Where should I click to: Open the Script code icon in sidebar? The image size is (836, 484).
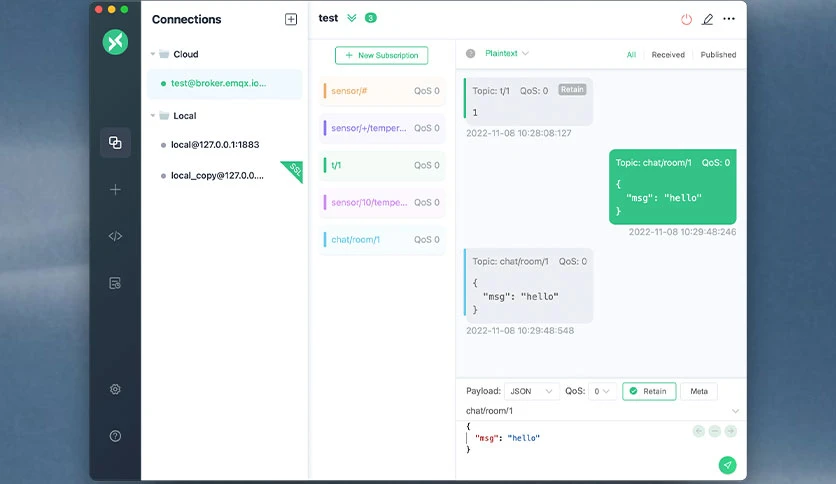[115, 236]
